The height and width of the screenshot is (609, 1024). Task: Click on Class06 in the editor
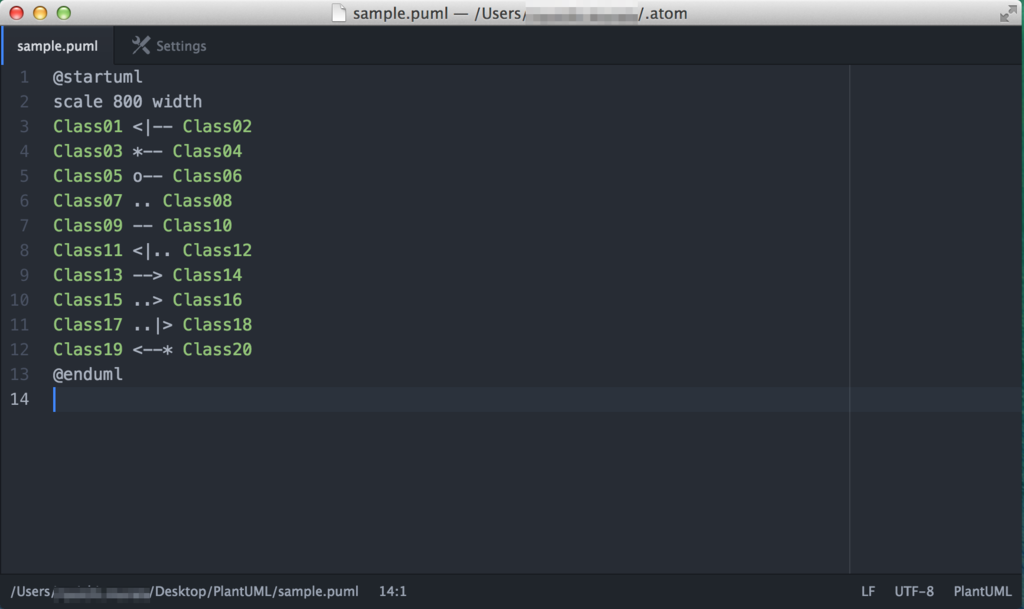point(207,176)
